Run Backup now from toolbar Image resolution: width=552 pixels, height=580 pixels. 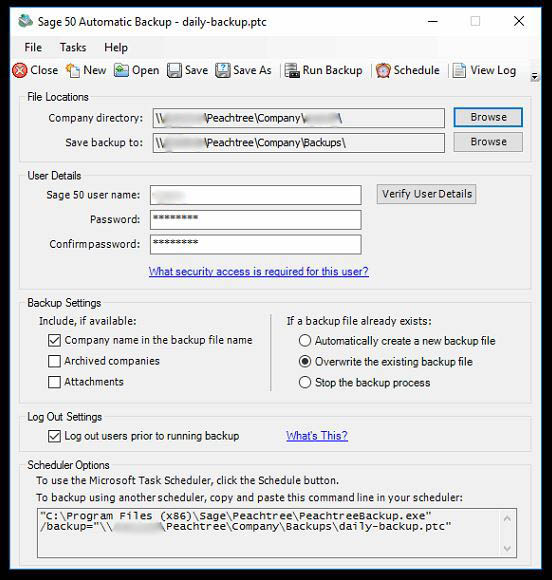[324, 70]
